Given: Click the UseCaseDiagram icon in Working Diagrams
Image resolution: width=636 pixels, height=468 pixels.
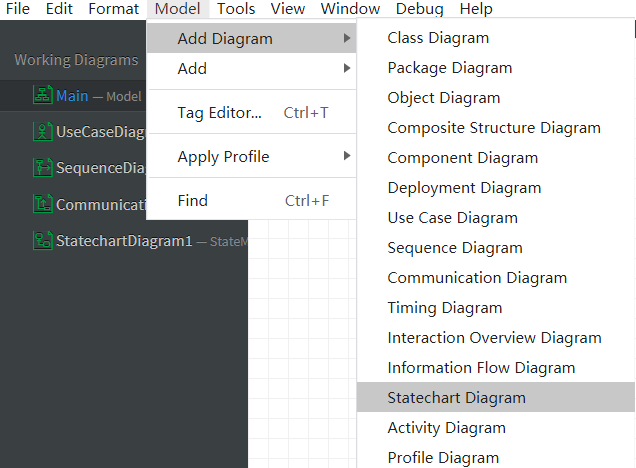Looking at the screenshot, I should point(42,131).
